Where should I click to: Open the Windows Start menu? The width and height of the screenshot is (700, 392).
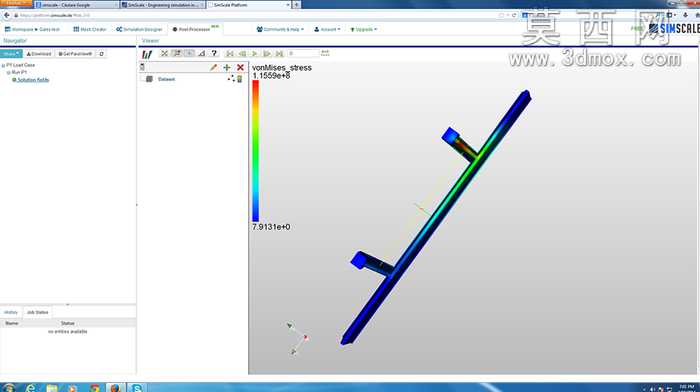pyautogui.click(x=8, y=387)
